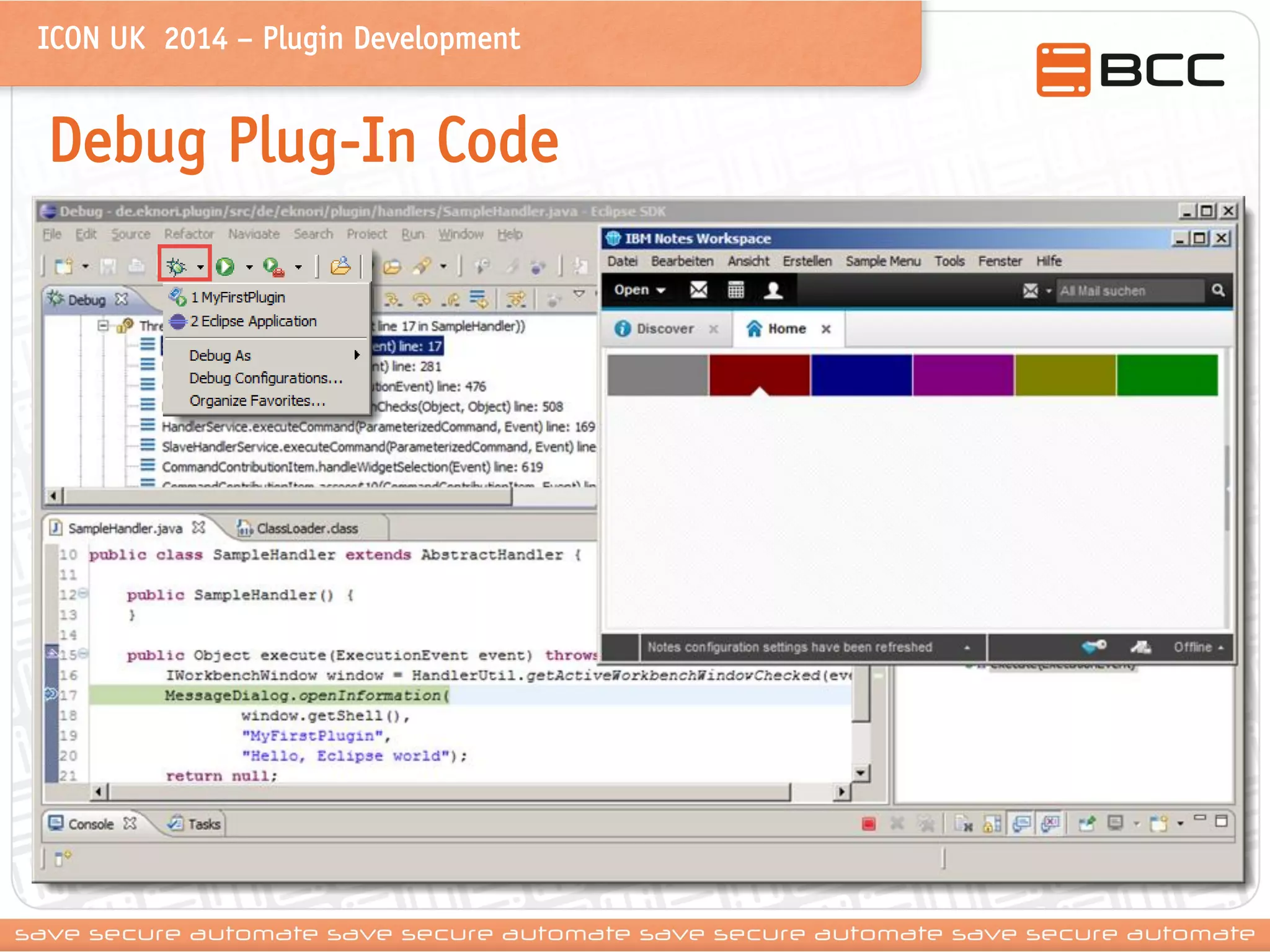This screenshot has height=952, width=1270.
Task: Click the green Run button in Eclipse toolbar
Action: click(x=225, y=267)
